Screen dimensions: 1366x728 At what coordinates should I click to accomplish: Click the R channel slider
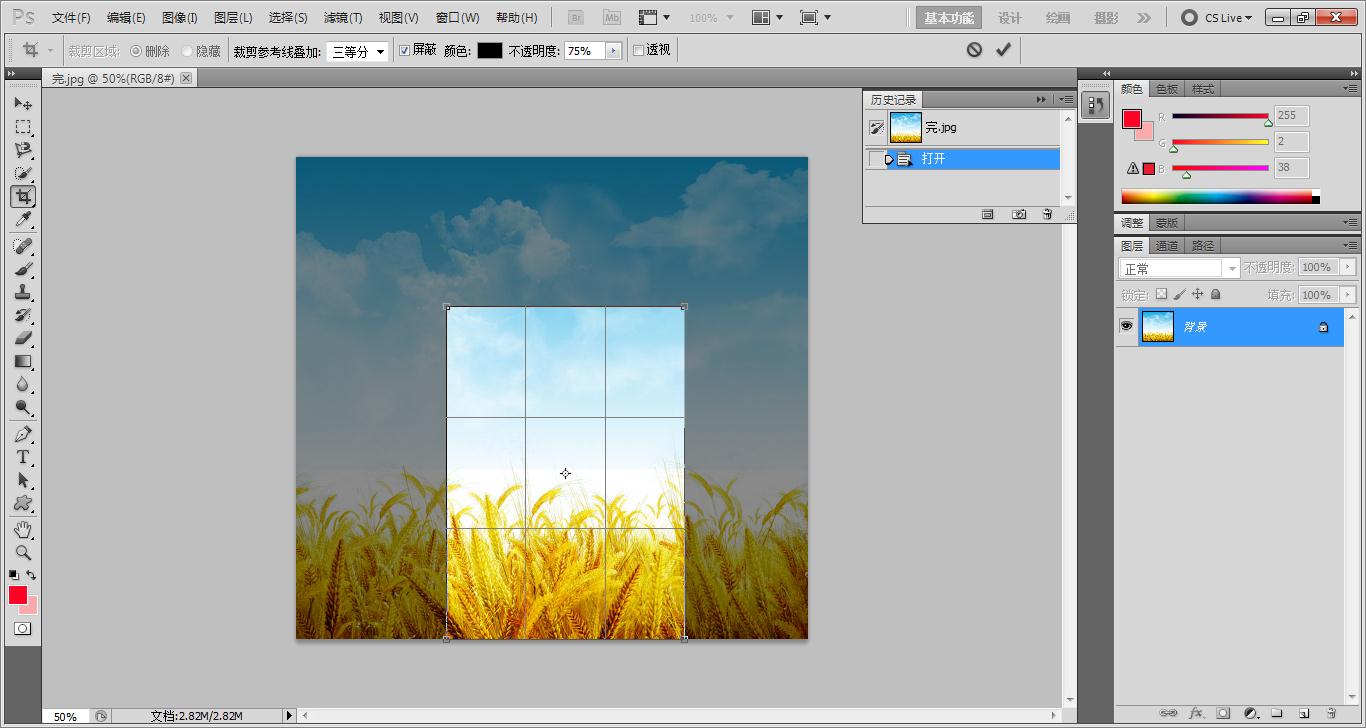(1220, 117)
